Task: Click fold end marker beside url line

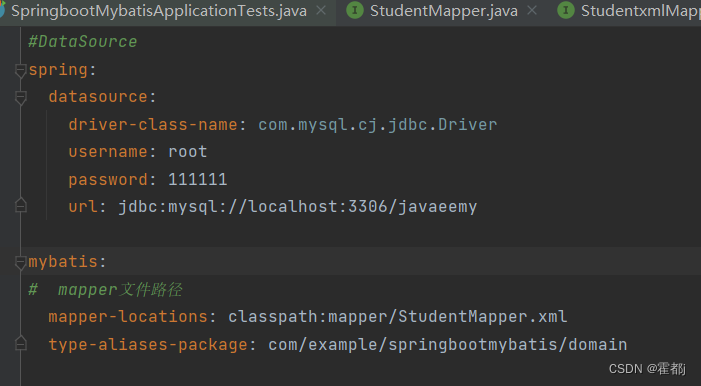Action: [x=21, y=206]
